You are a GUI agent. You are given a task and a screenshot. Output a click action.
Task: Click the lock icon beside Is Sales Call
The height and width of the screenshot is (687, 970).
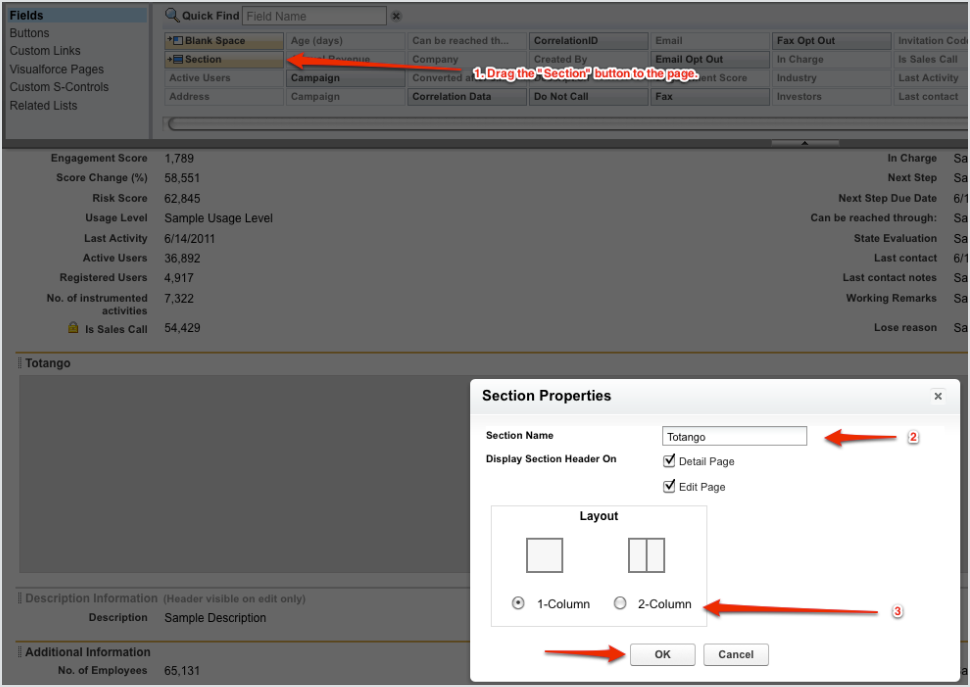click(x=73, y=327)
